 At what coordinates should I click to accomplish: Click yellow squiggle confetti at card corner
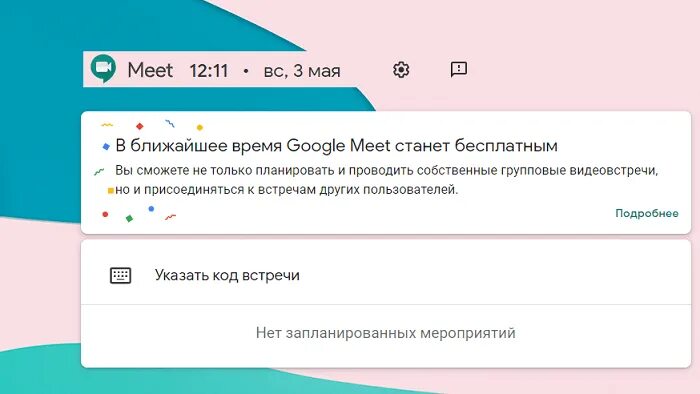[107, 125]
